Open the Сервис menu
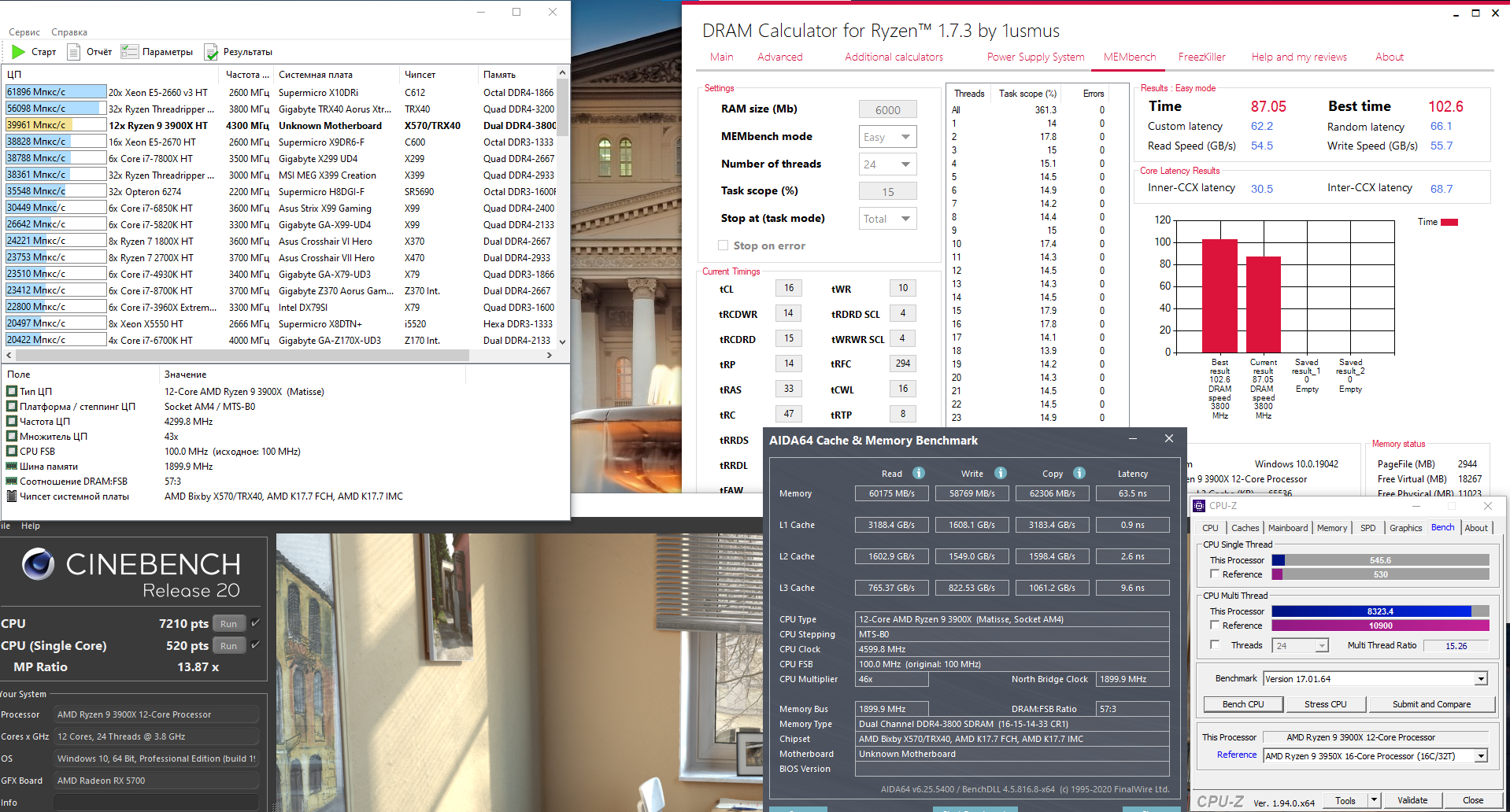 (x=24, y=32)
